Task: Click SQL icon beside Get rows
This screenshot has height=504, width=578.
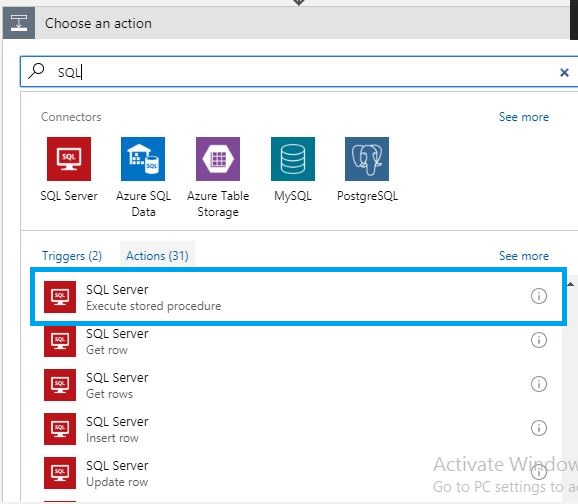Action: click(x=60, y=385)
